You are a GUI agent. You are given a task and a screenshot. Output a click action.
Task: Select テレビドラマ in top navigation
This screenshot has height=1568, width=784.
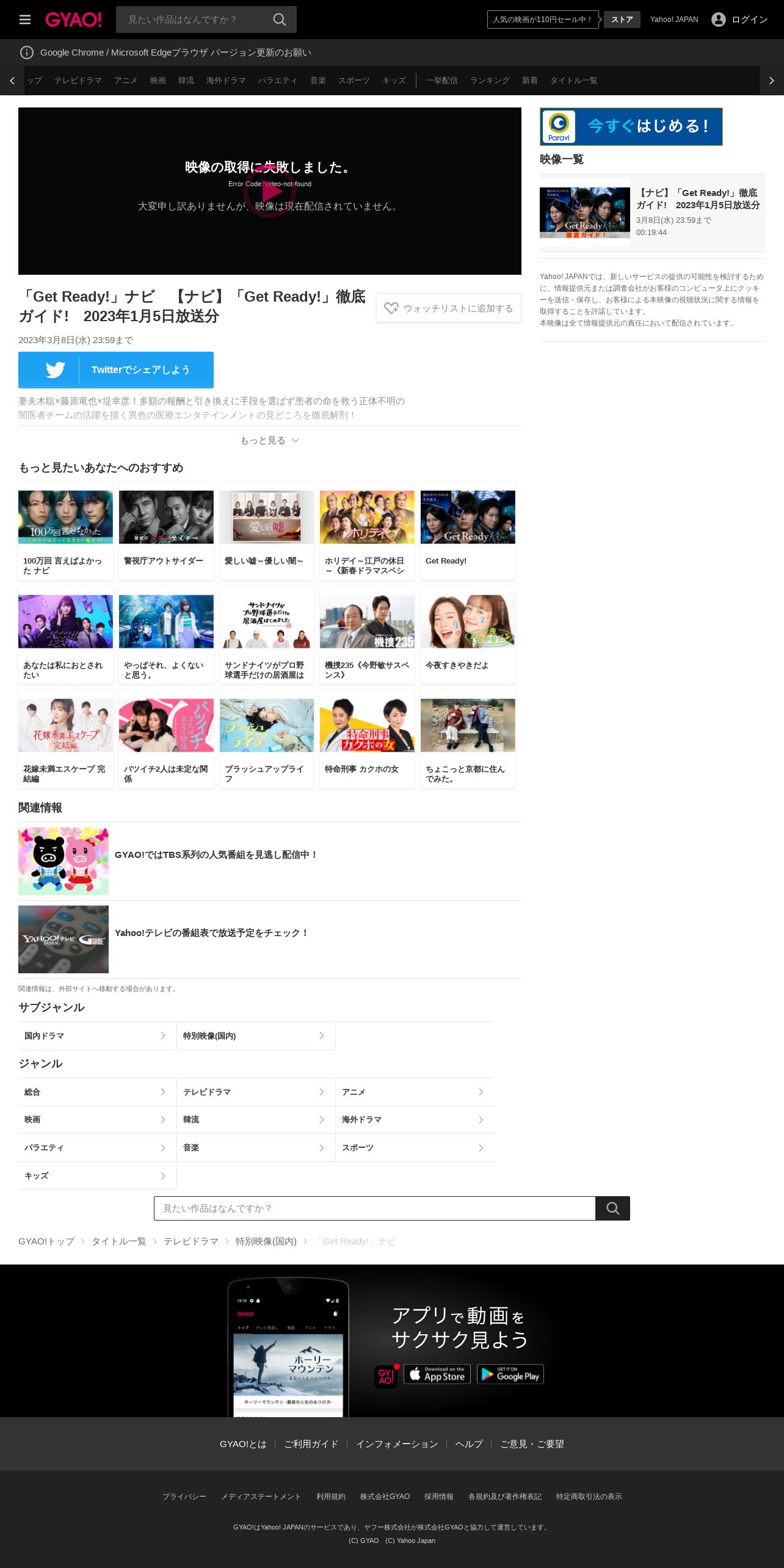click(x=78, y=81)
